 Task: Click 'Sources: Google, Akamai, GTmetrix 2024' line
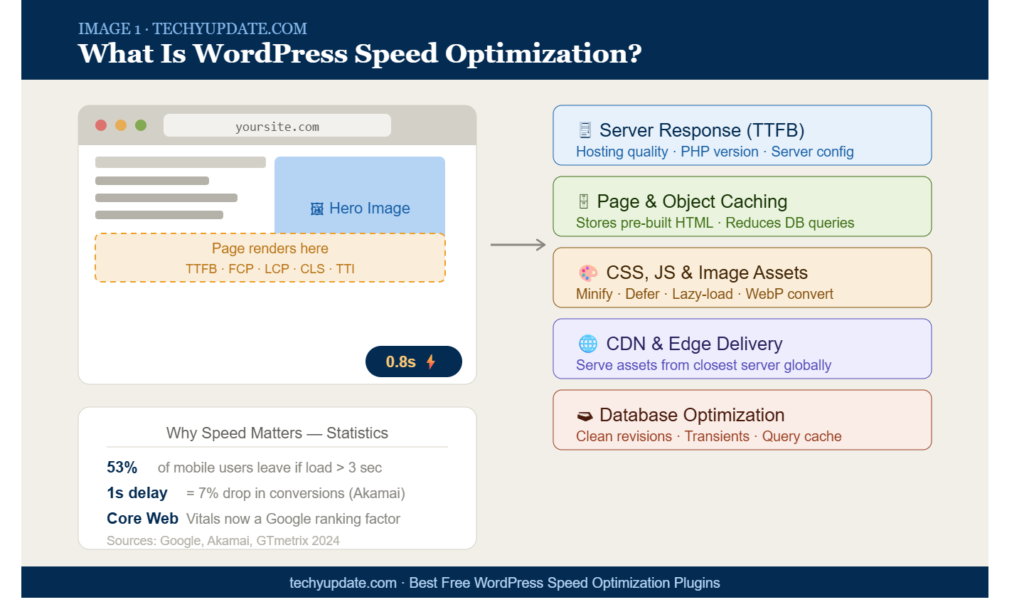click(223, 541)
